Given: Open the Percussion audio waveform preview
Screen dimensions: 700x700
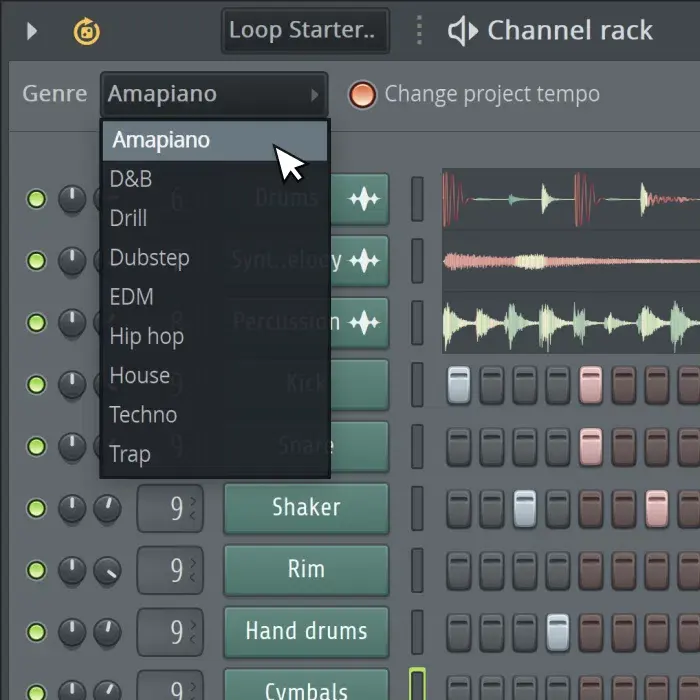Looking at the screenshot, I should coord(571,323).
